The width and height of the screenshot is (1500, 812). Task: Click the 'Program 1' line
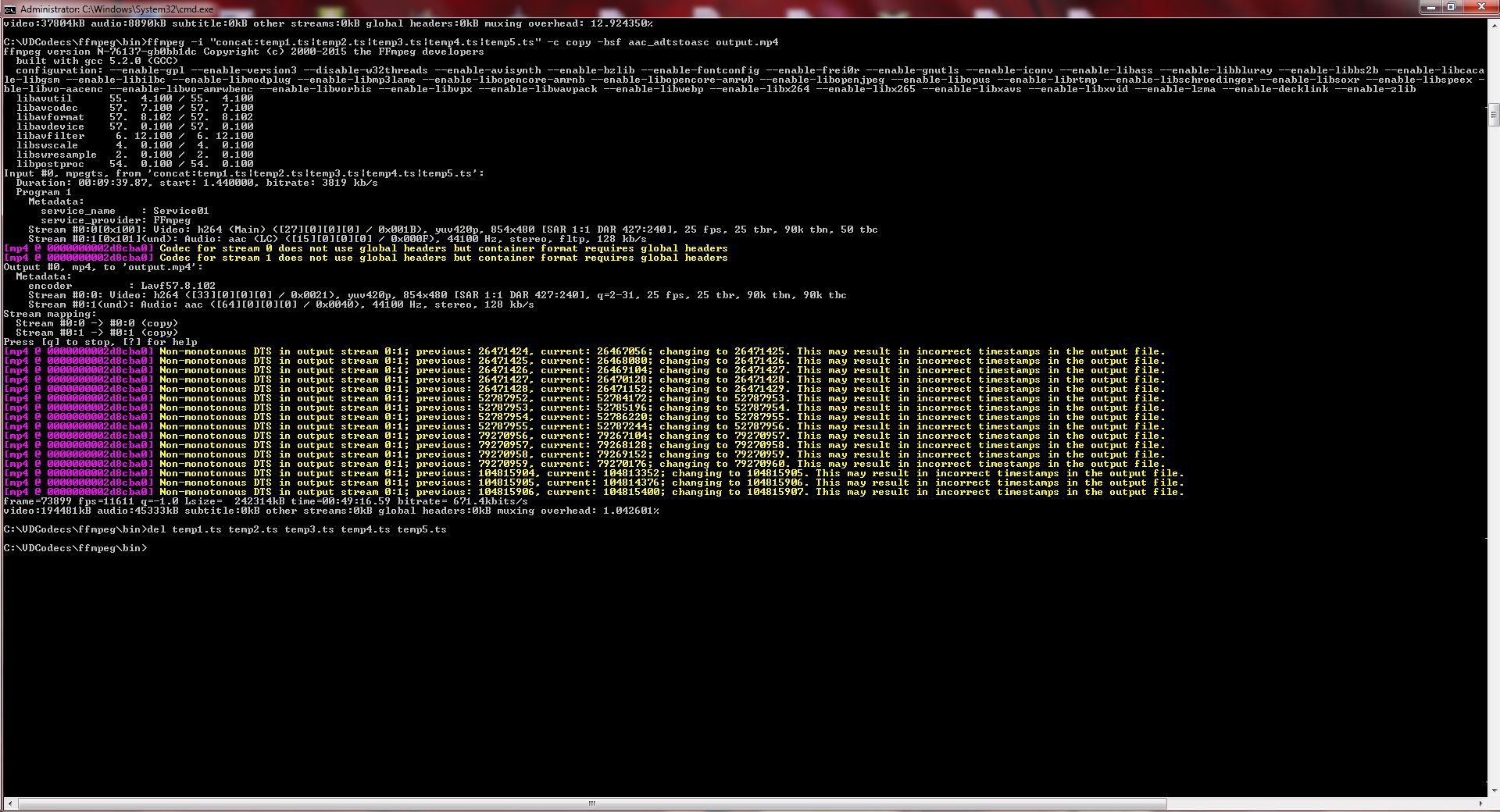tap(44, 192)
